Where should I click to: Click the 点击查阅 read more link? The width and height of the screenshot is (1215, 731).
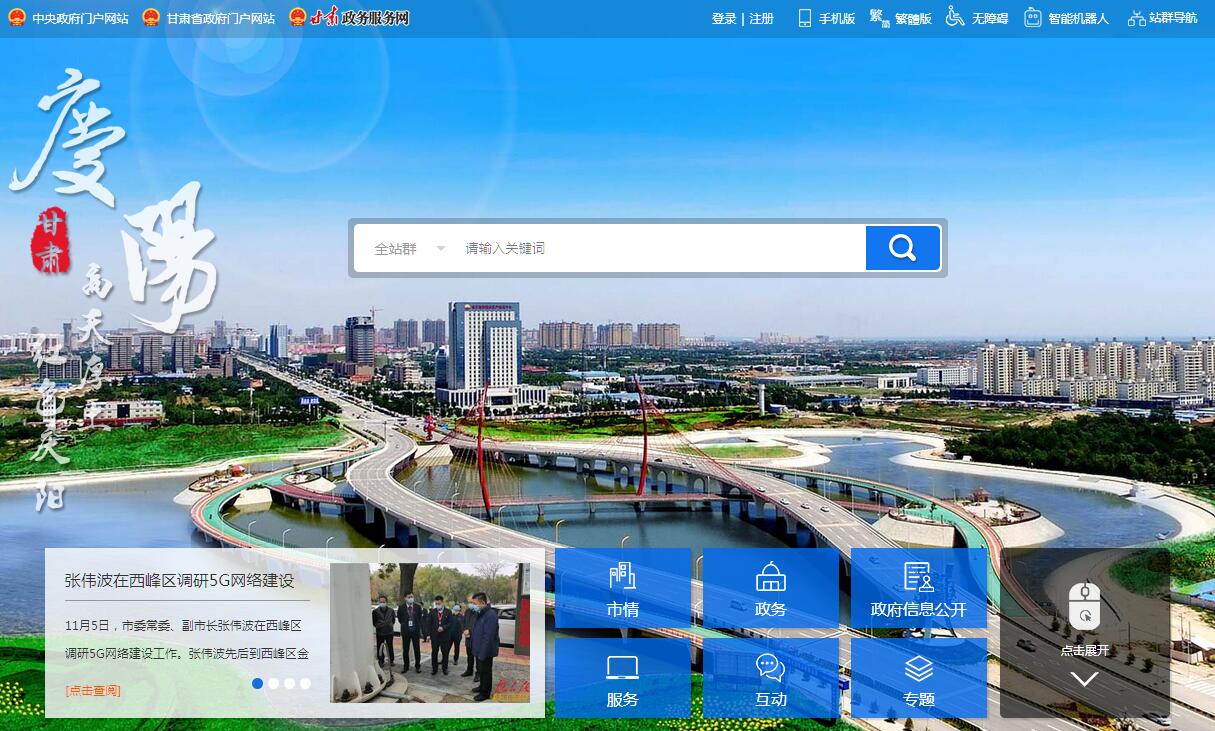93,690
